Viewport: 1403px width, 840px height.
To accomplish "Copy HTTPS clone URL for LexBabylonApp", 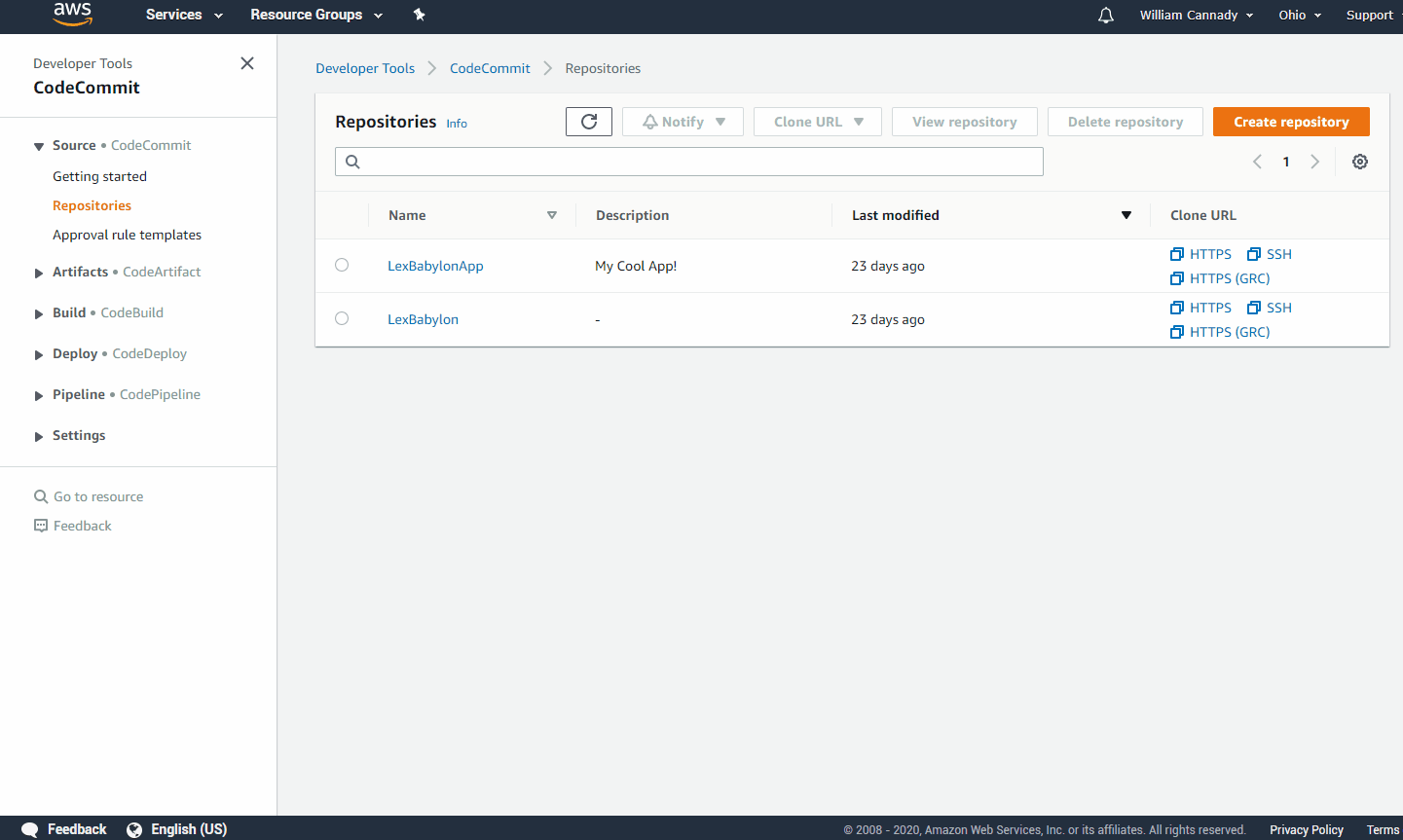I will point(1201,254).
